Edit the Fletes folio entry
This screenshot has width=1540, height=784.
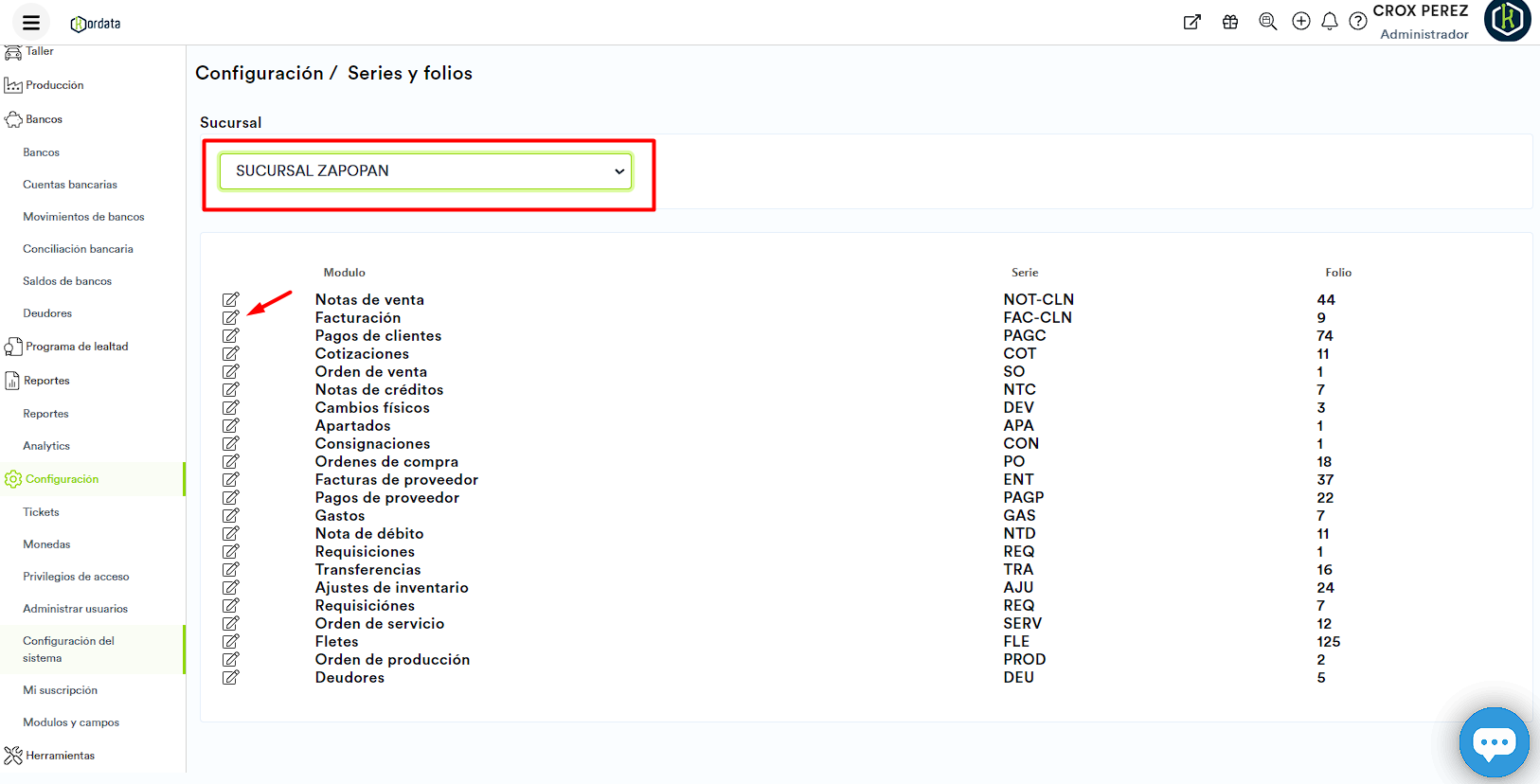click(230, 642)
